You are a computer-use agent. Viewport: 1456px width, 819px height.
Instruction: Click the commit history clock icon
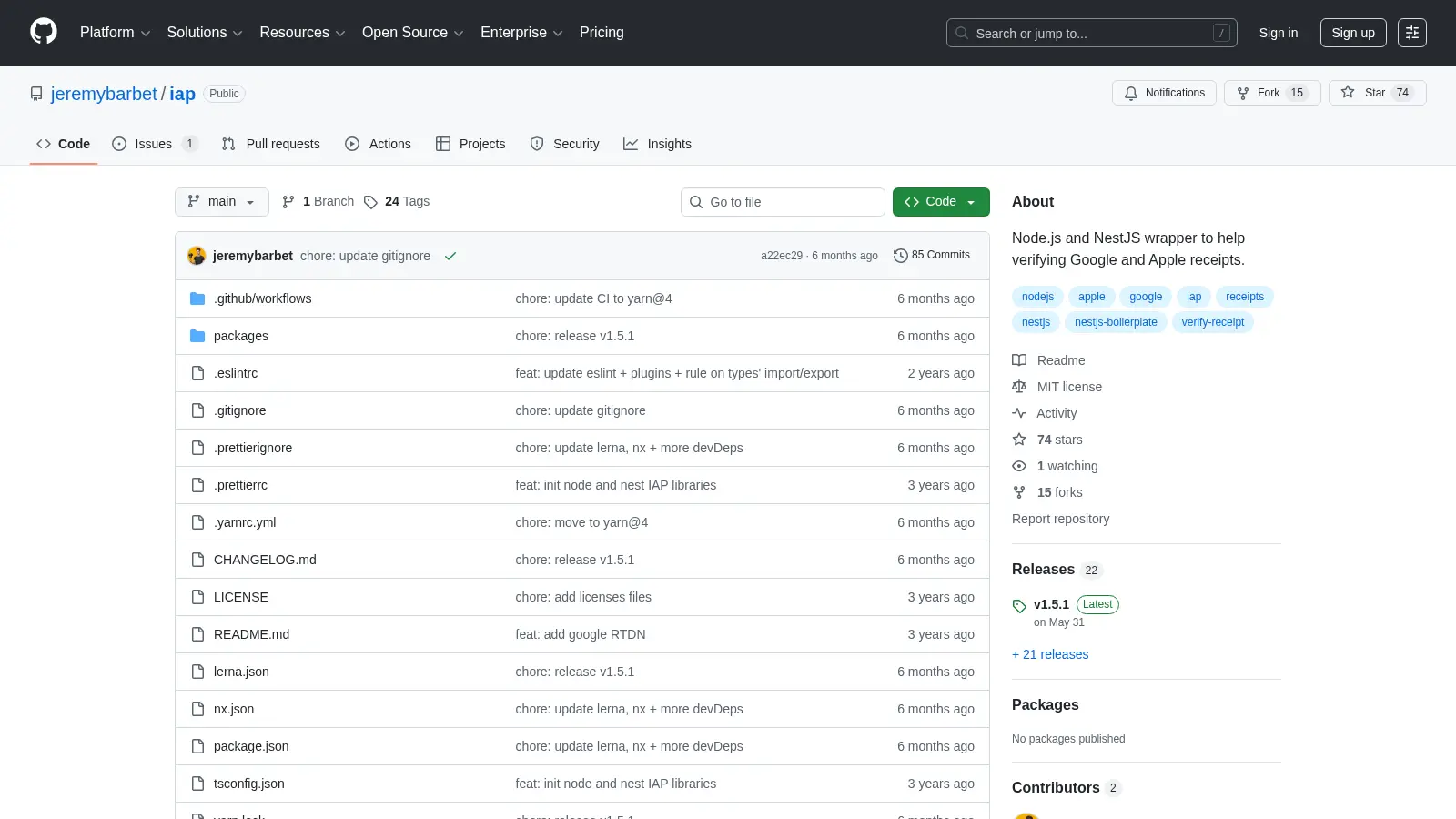tap(901, 256)
